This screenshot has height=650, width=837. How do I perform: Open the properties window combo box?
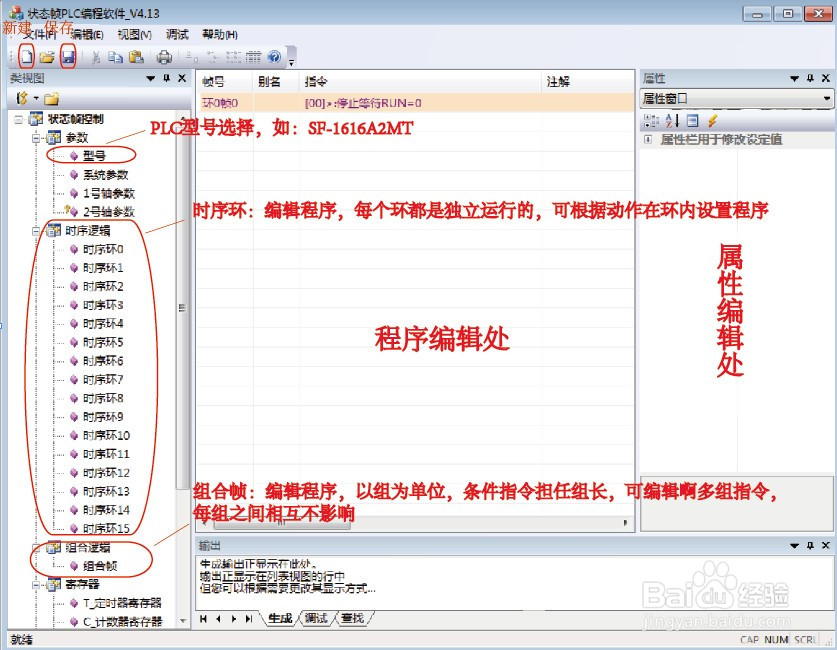click(736, 98)
